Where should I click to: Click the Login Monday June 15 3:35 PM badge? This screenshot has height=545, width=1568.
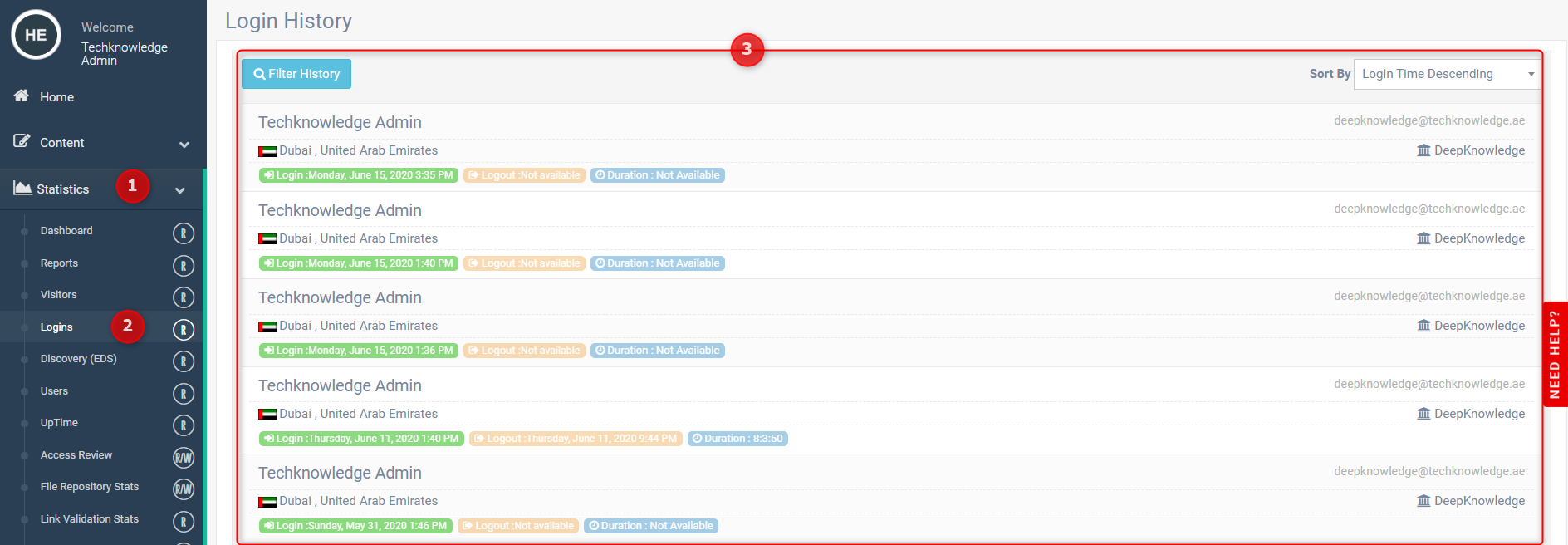click(x=359, y=175)
